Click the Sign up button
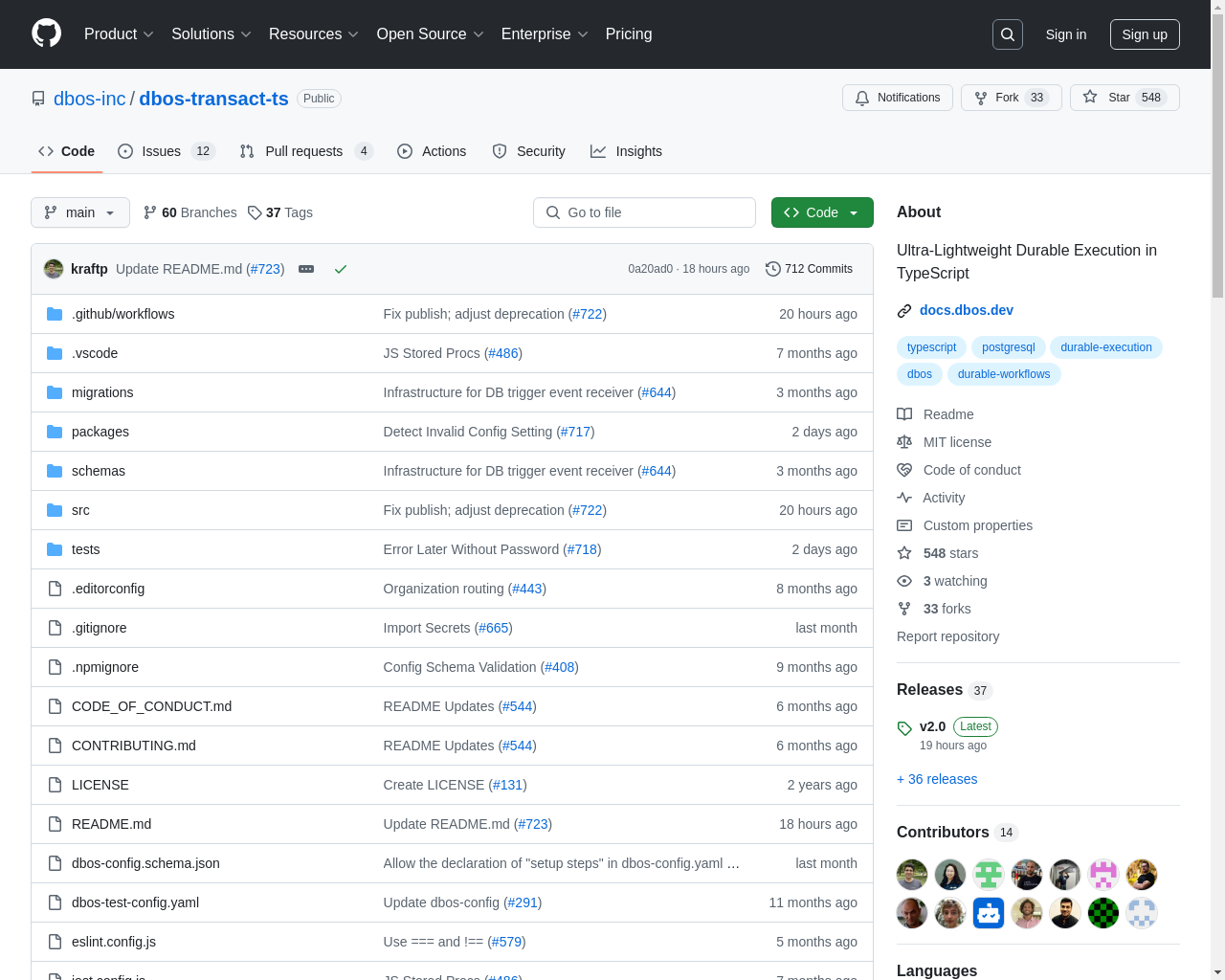The width and height of the screenshot is (1225, 980). 1145,34
